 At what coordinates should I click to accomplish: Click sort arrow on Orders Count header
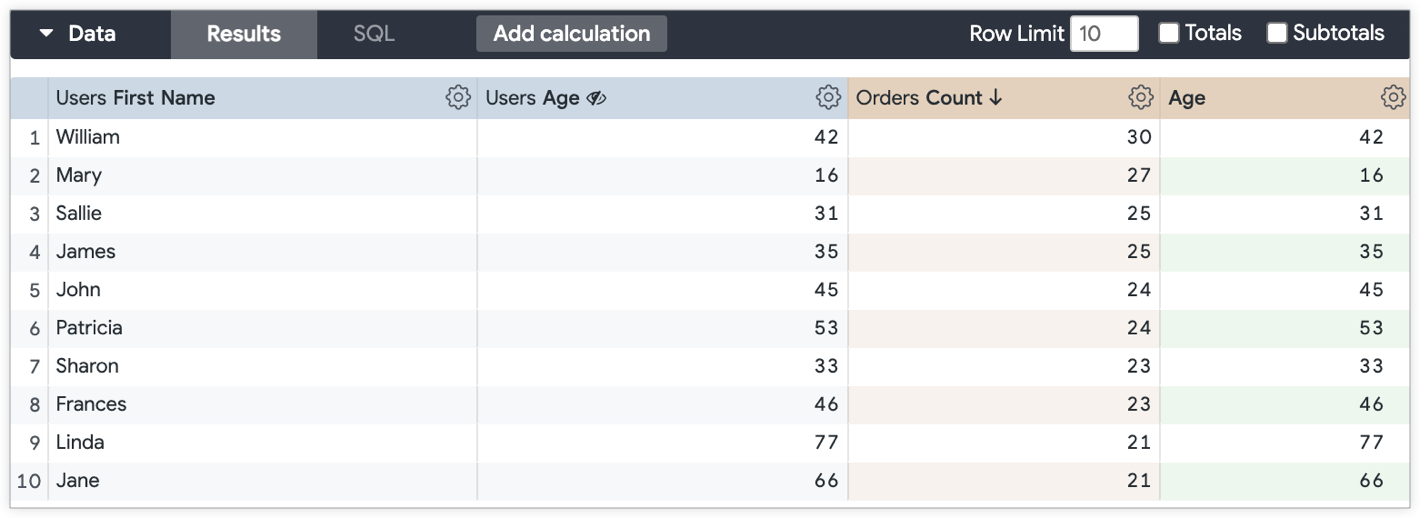(995, 98)
